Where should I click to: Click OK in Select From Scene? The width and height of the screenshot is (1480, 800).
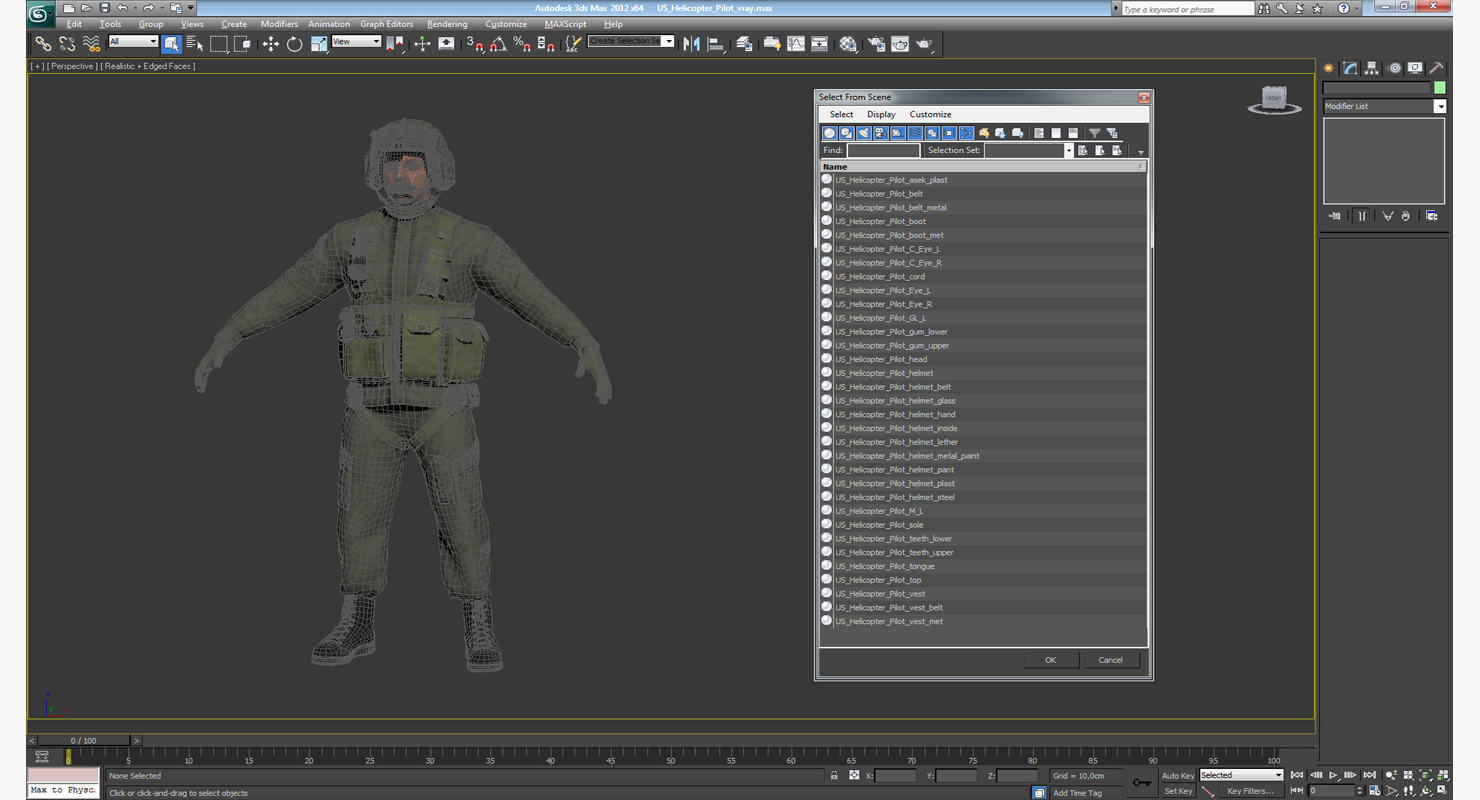pos(1050,660)
